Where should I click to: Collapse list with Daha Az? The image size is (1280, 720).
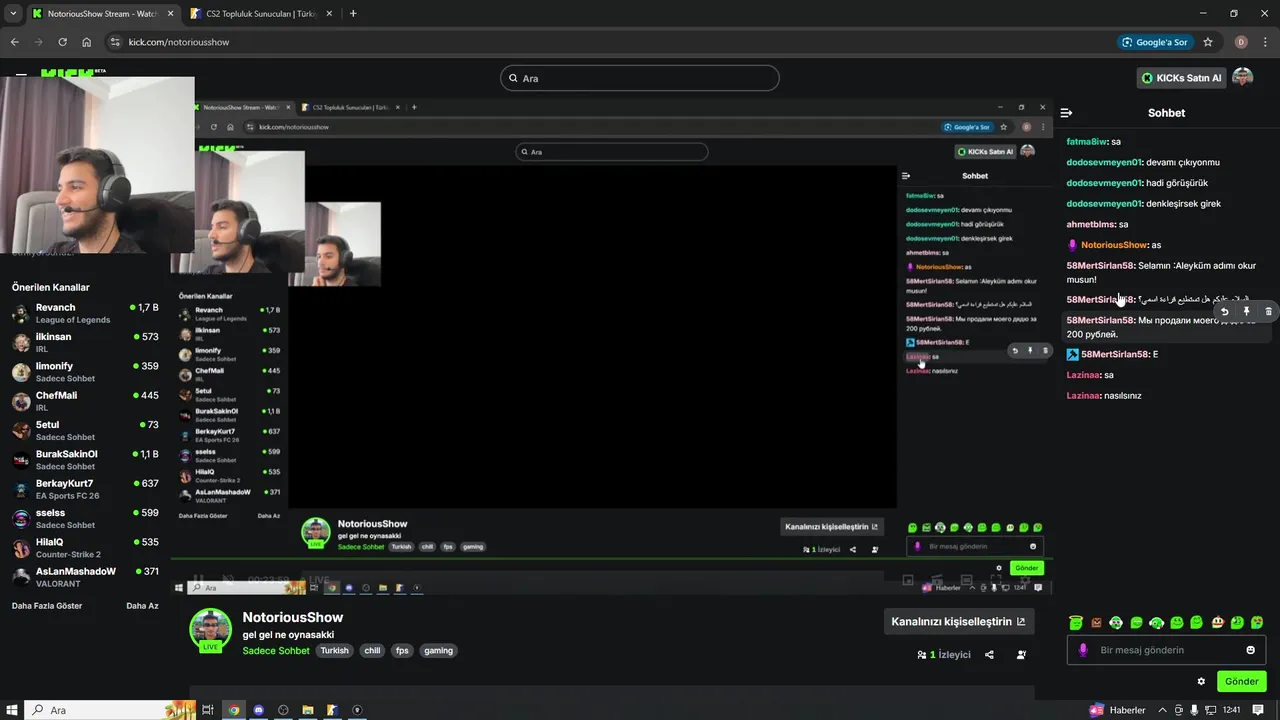(x=142, y=606)
